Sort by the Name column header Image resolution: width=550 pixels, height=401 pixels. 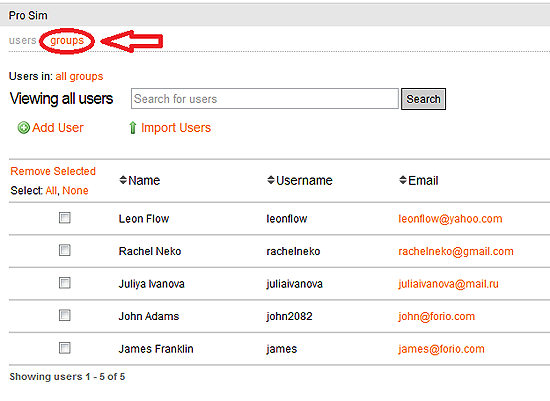[144, 180]
